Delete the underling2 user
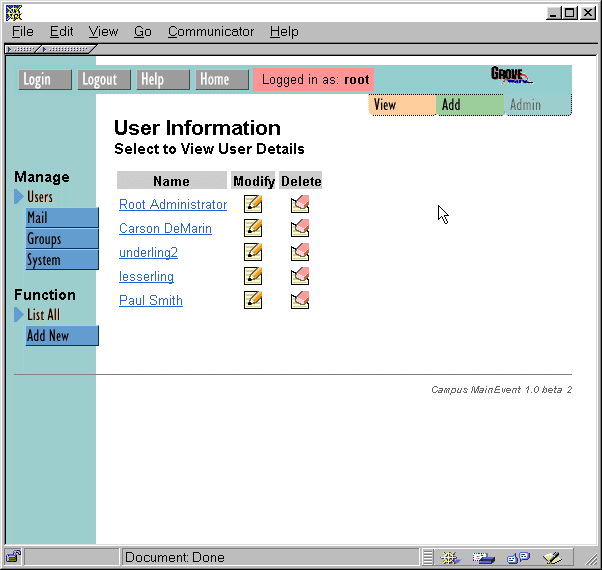602x570 pixels. [300, 252]
